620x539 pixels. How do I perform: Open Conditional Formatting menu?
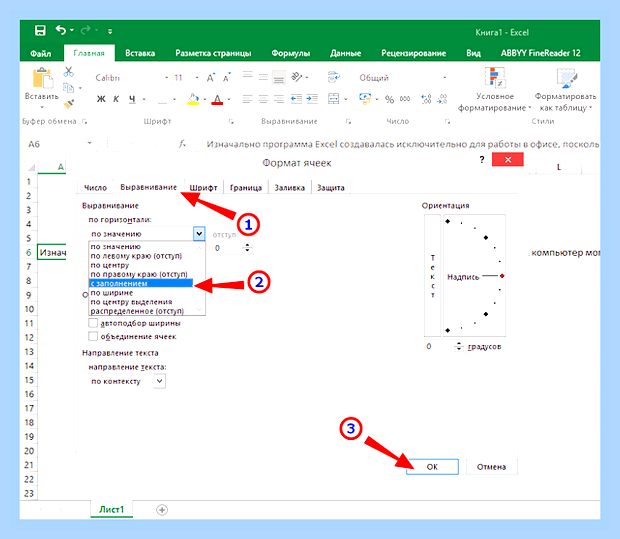point(495,90)
